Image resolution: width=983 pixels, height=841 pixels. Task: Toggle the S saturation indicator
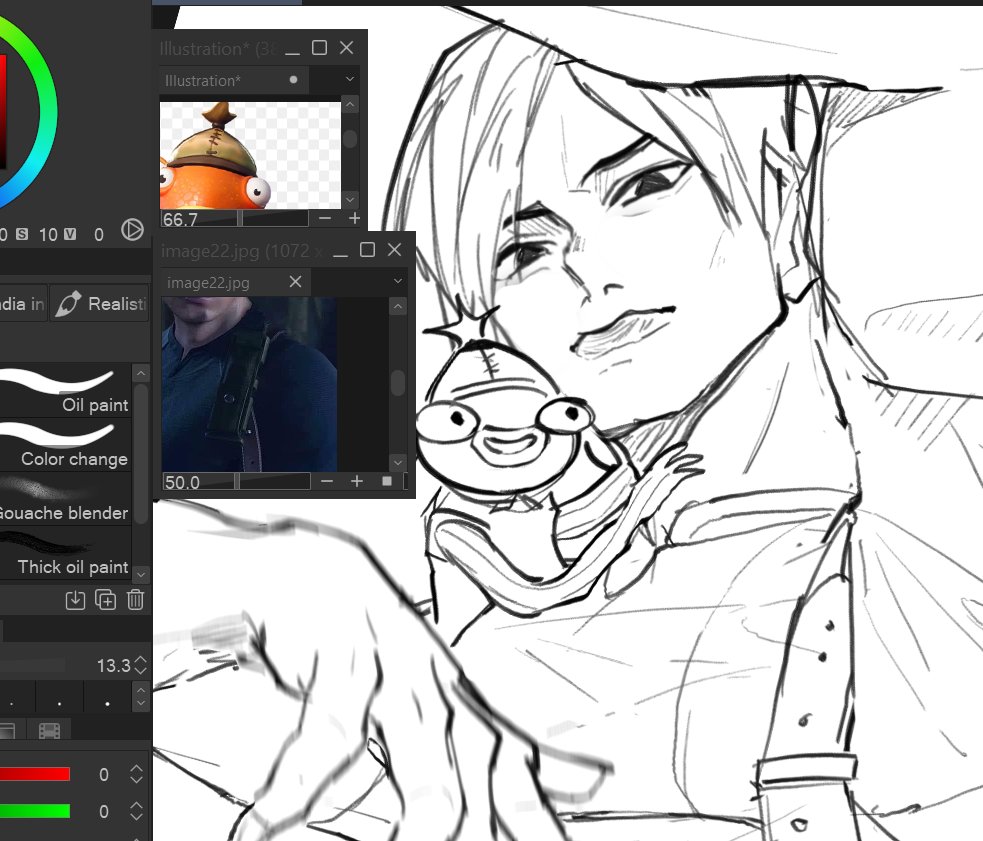[22, 234]
